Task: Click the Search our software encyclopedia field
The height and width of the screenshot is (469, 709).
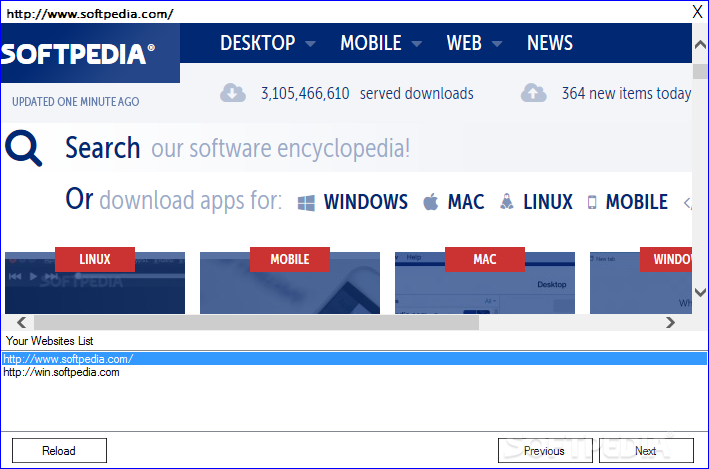Action: point(238,148)
